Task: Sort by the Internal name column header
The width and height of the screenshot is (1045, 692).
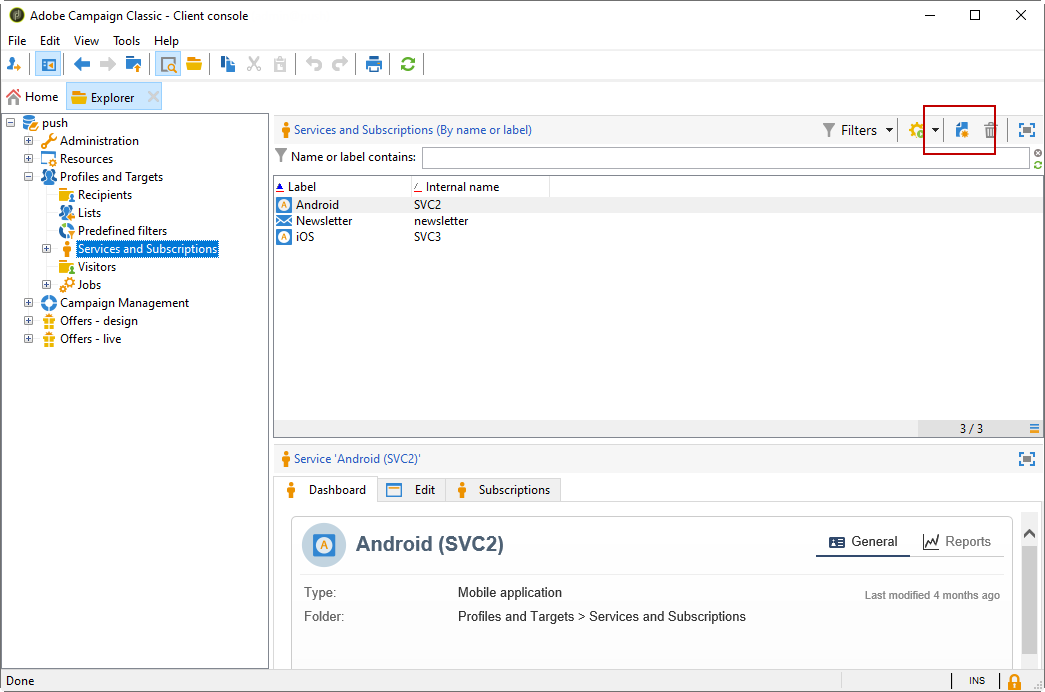Action: pyautogui.click(x=481, y=187)
